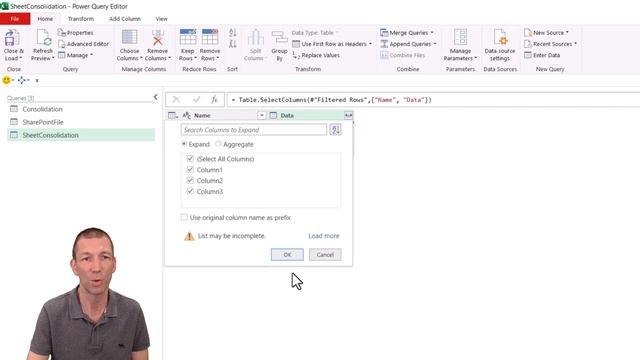The image size is (640, 360).
Task: Open the File tab
Action: [x=15, y=19]
